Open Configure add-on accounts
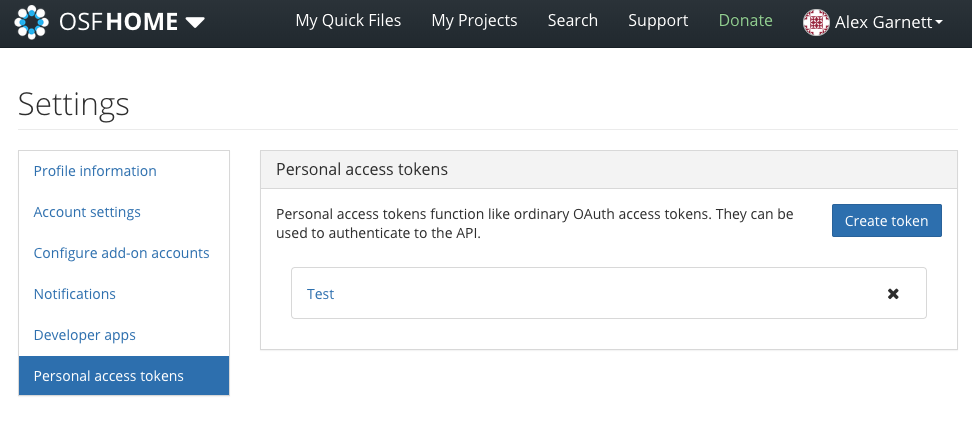The image size is (972, 427). [x=124, y=253]
